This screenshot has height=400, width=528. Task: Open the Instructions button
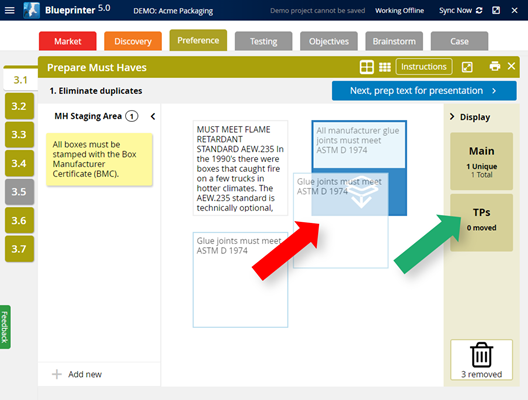(x=424, y=67)
